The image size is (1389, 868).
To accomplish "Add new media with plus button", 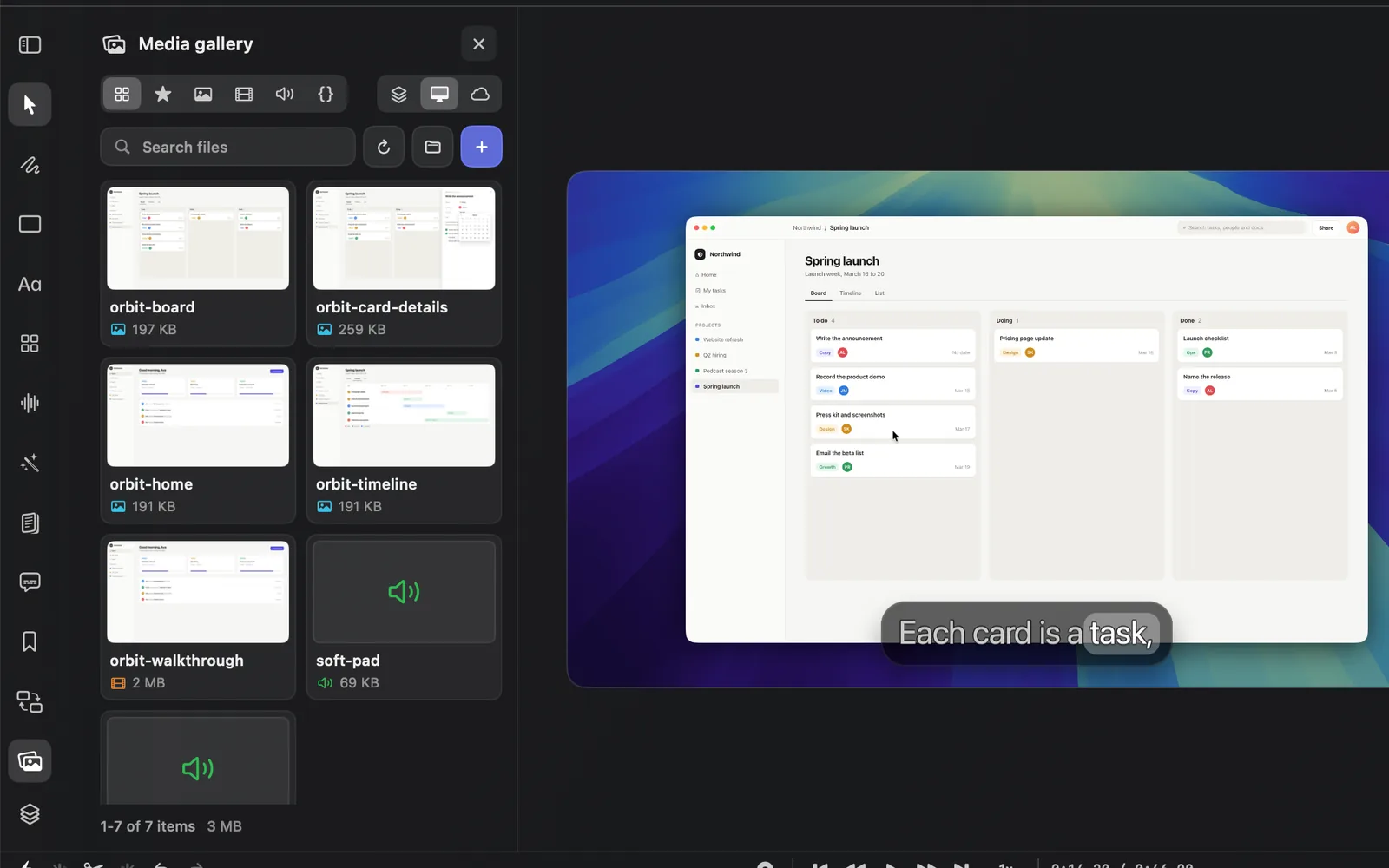I will (482, 147).
